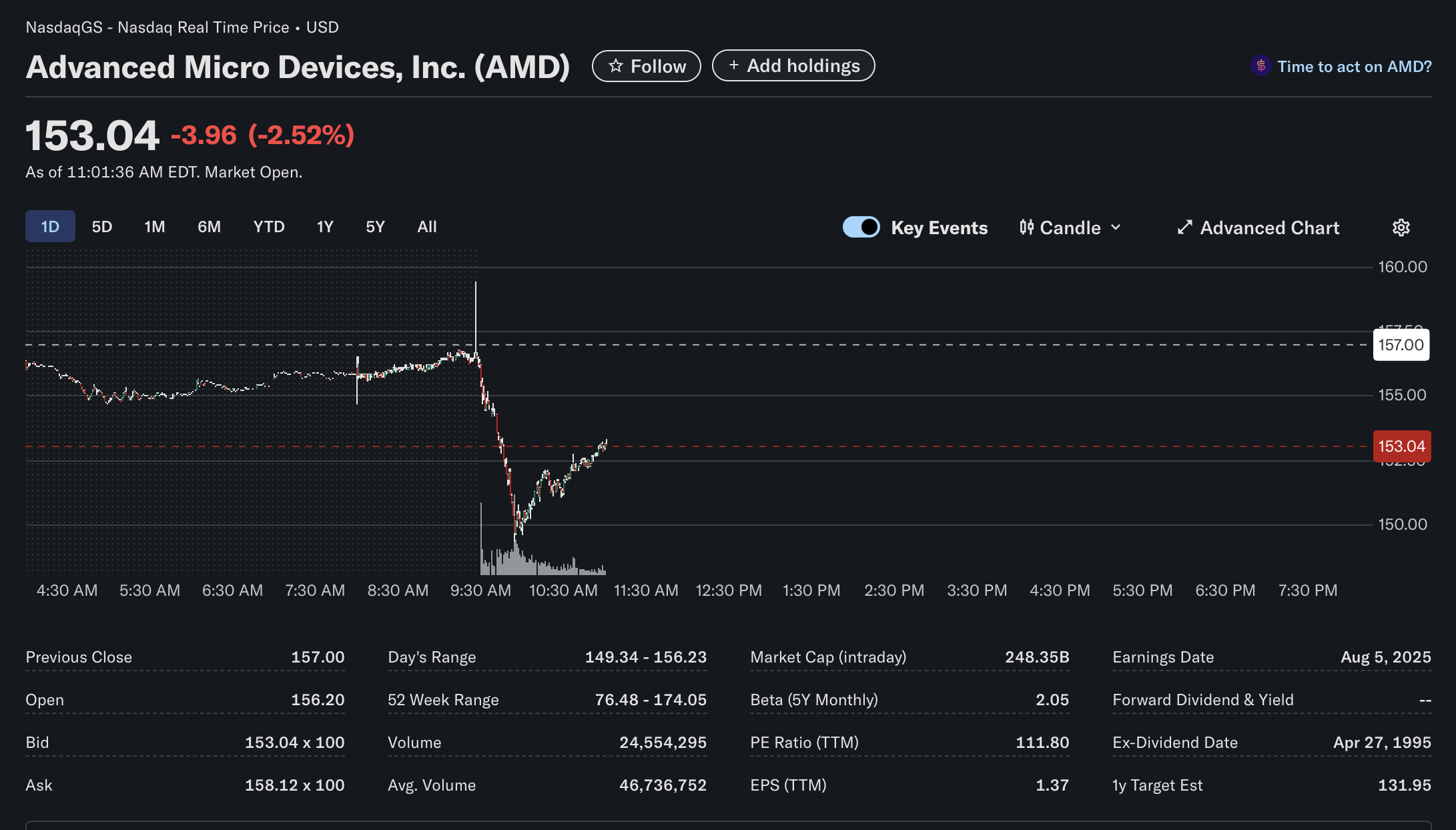Viewport: 1456px width, 830px height.
Task: Select the YTD range tab
Action: tap(269, 226)
